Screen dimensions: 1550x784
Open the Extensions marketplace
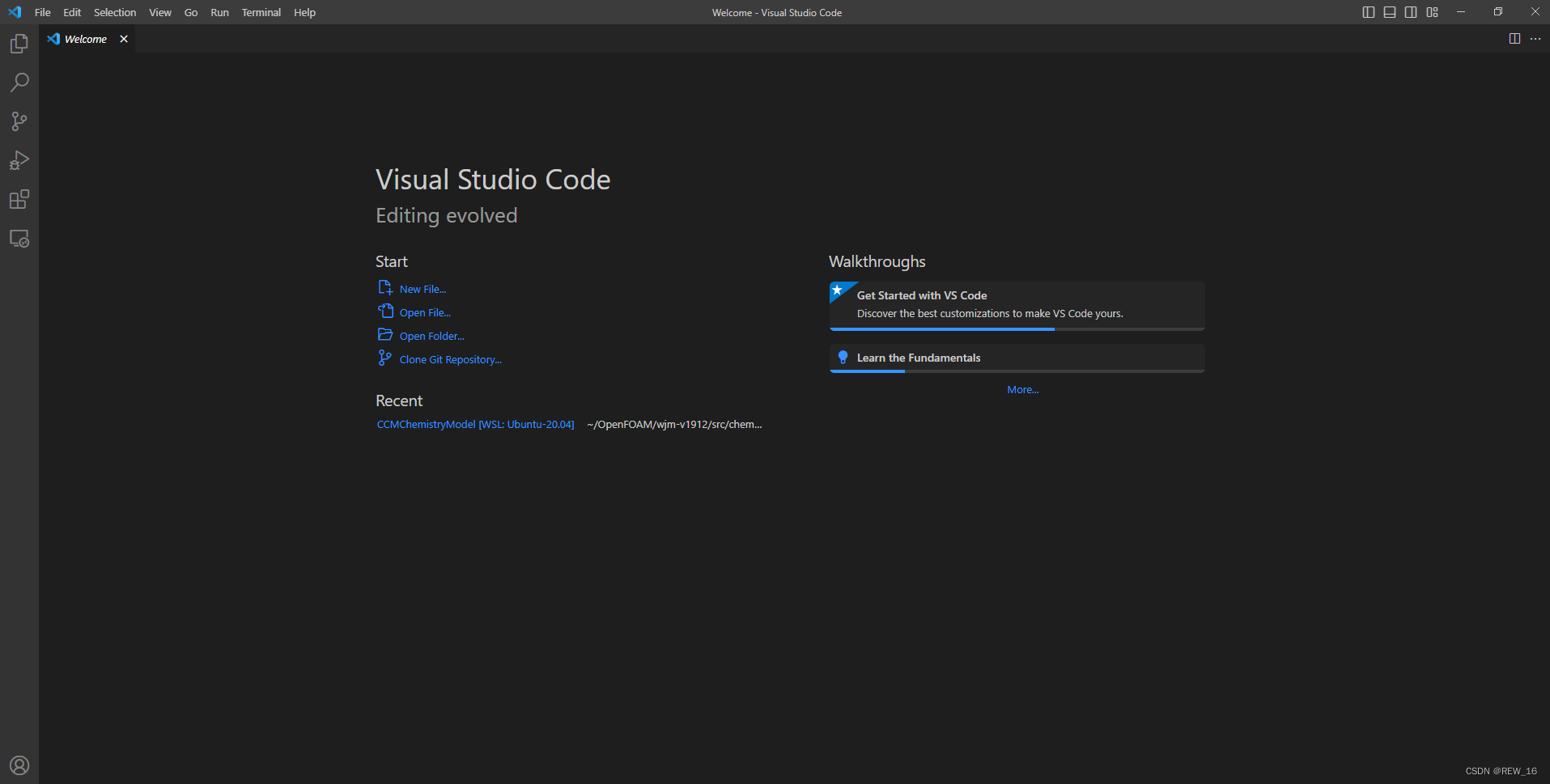[x=19, y=198]
